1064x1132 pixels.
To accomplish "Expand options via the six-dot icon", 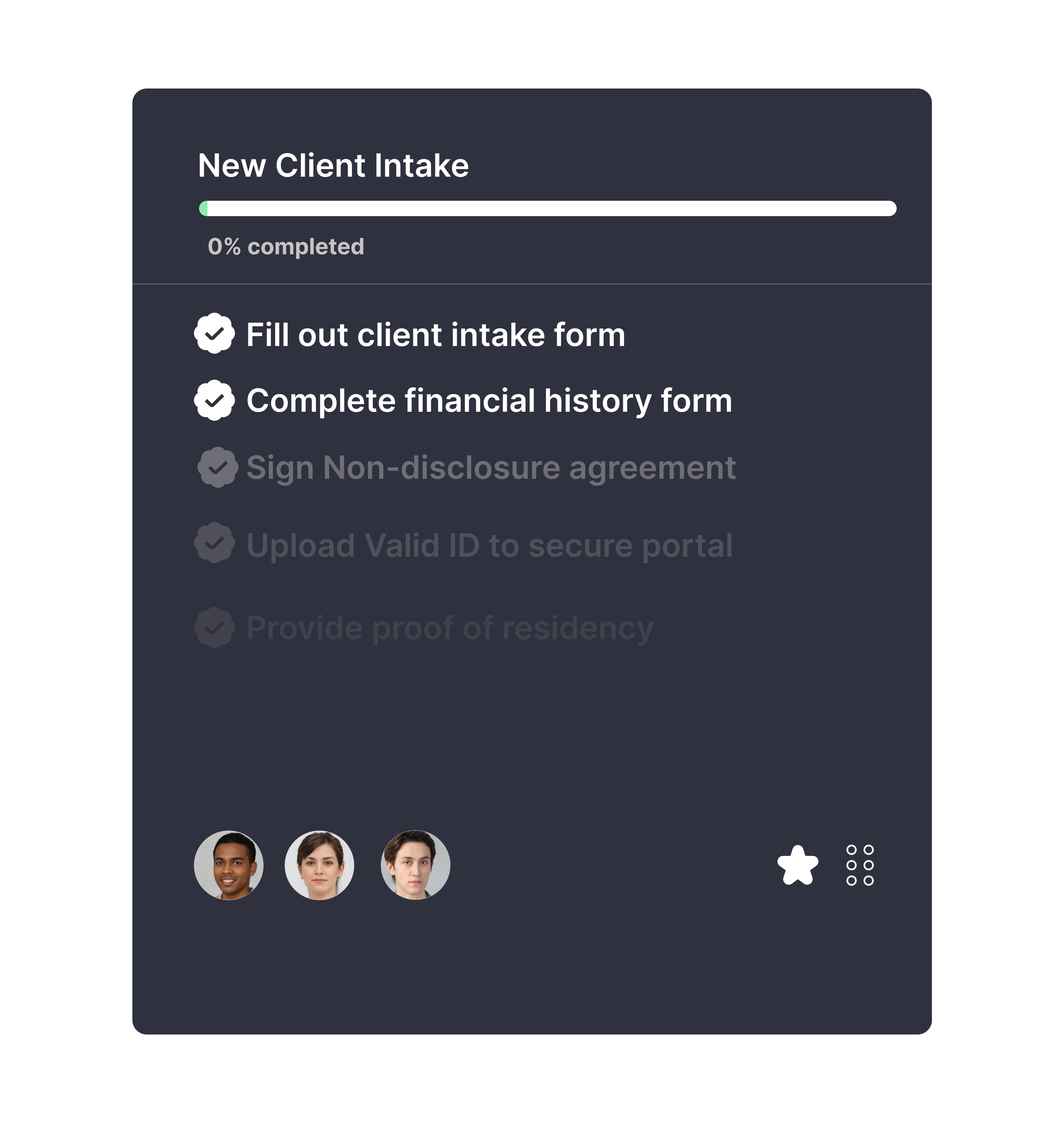I will [x=861, y=865].
